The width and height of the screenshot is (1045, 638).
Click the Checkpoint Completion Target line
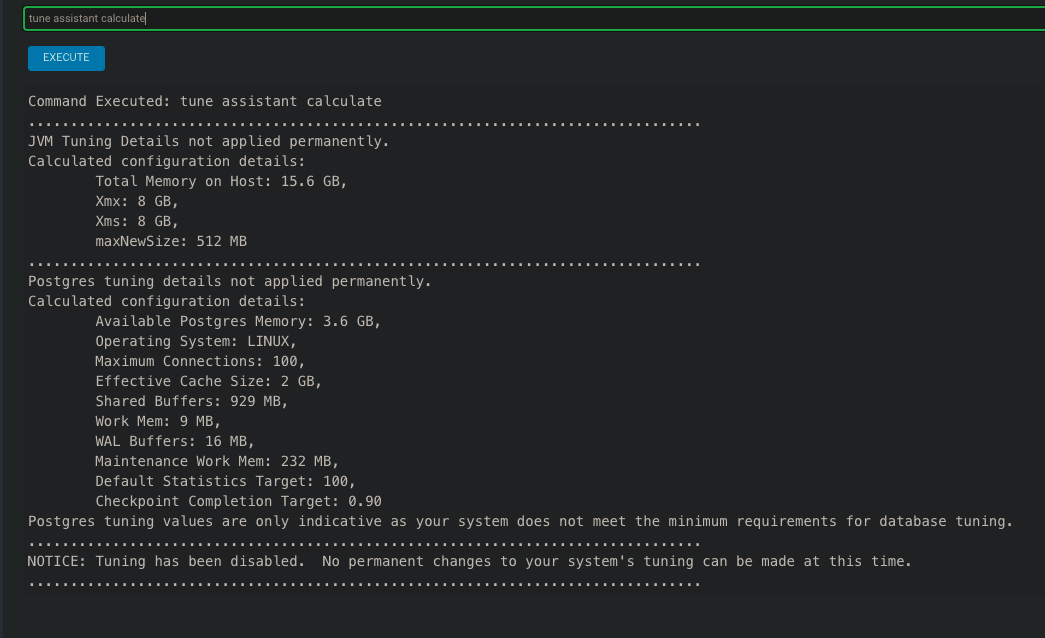[238, 501]
